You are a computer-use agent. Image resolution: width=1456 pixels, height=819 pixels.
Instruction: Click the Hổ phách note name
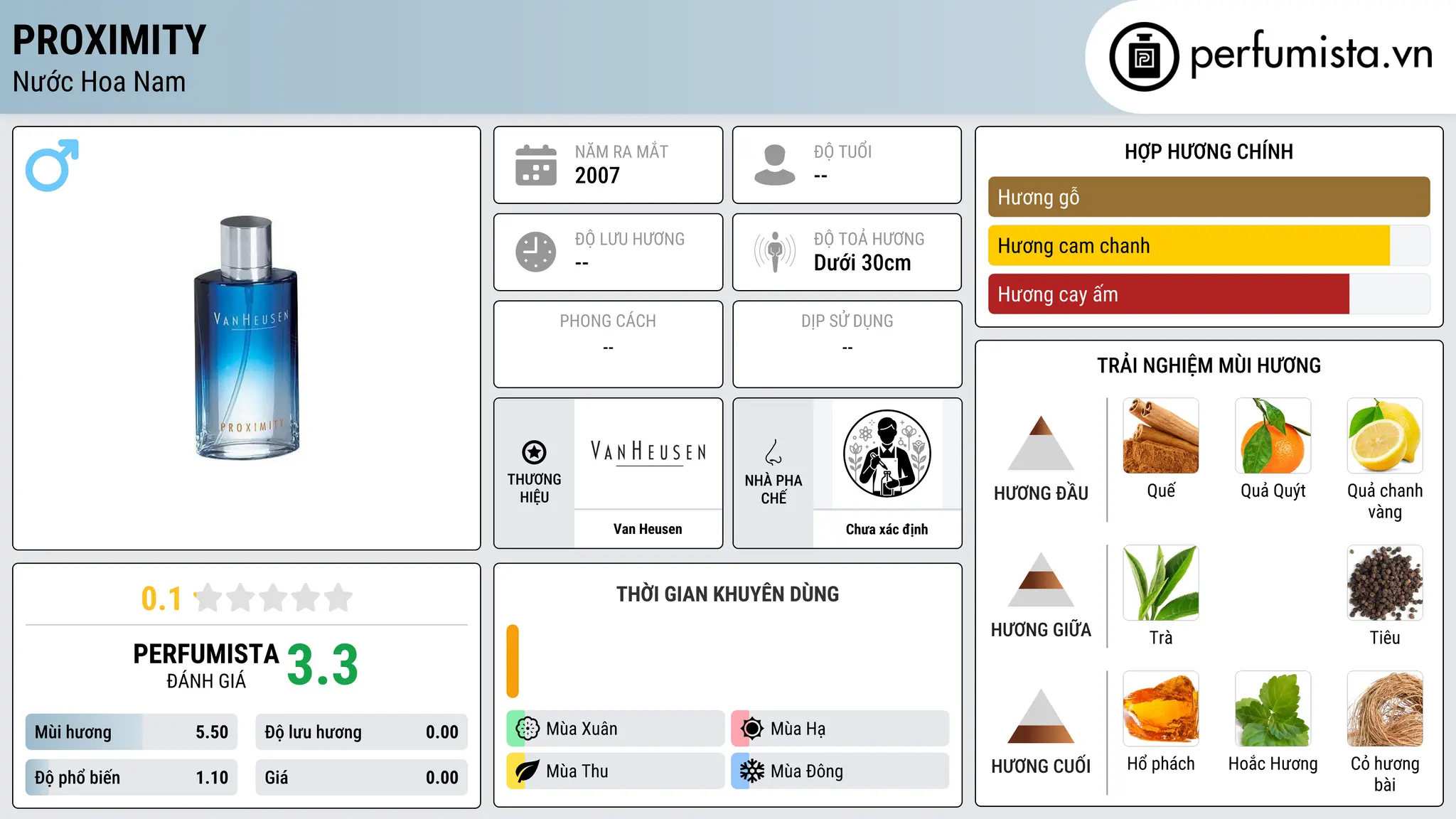point(1161,764)
